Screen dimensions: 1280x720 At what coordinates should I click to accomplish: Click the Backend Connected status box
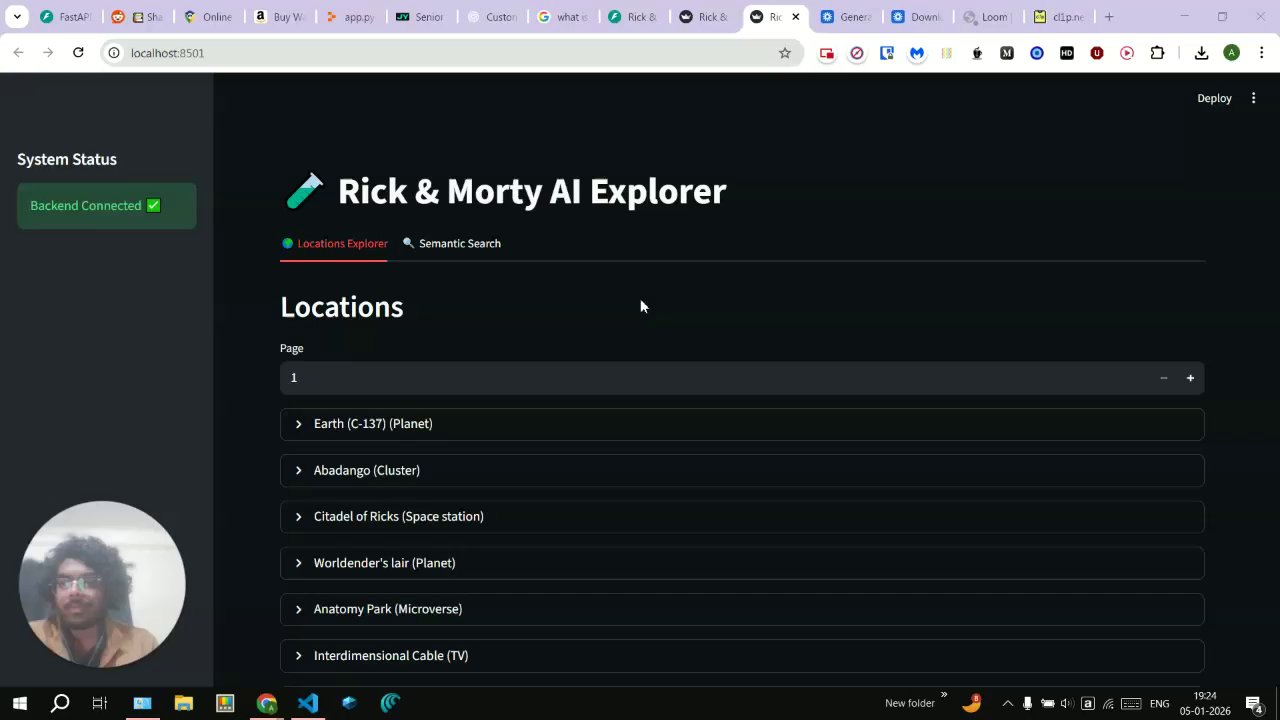(x=107, y=206)
